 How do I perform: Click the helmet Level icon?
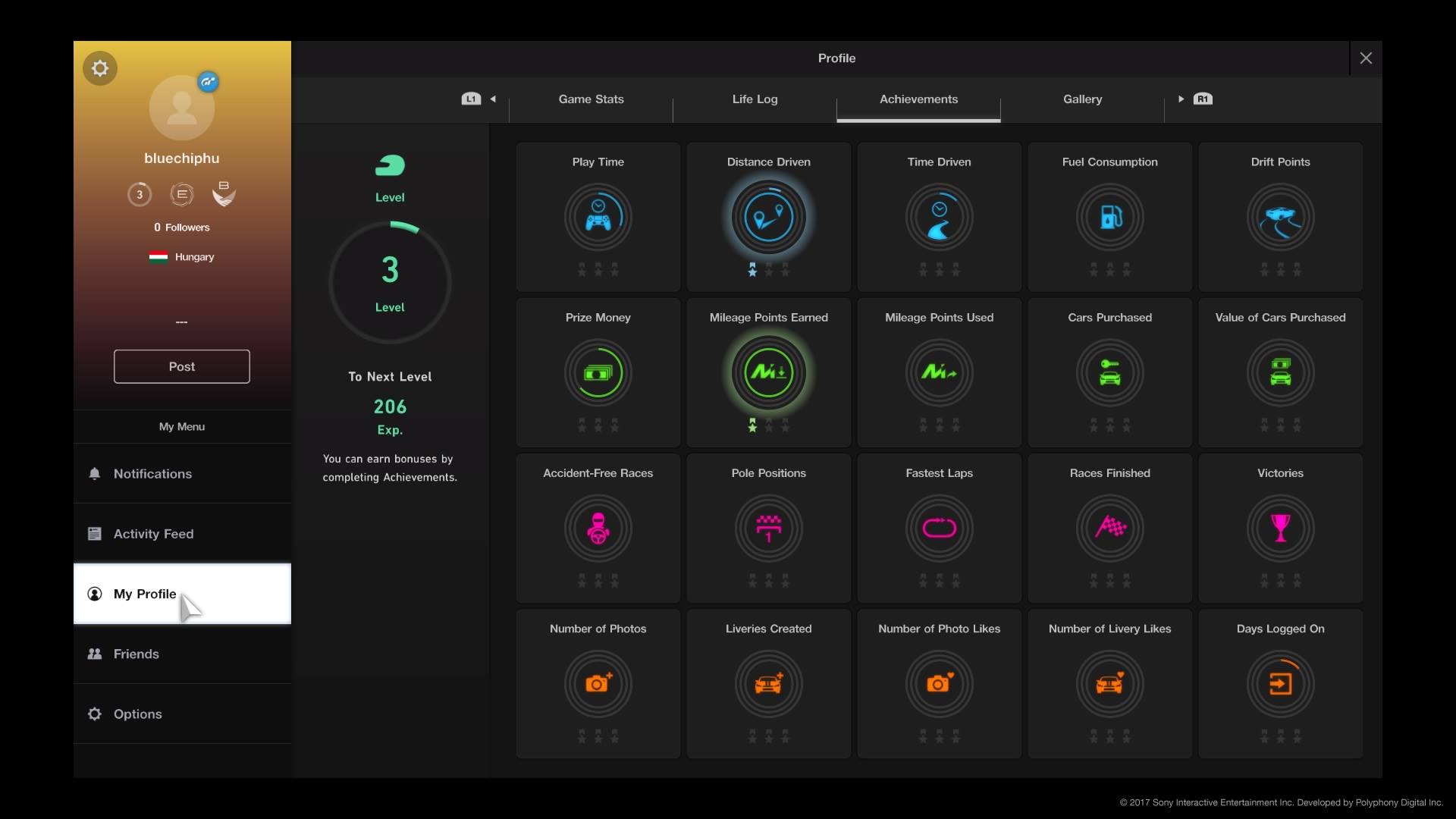coord(390,165)
